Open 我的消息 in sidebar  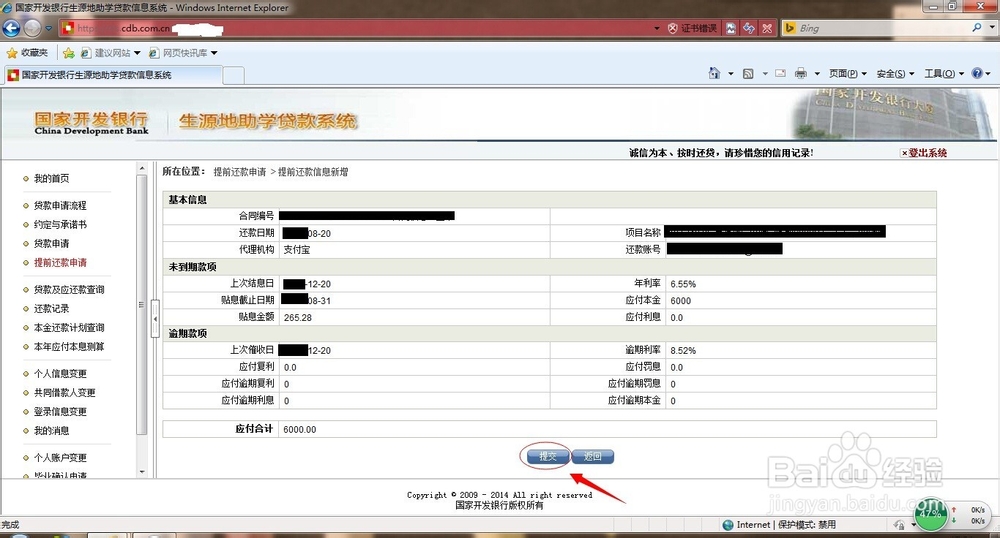(x=51, y=431)
